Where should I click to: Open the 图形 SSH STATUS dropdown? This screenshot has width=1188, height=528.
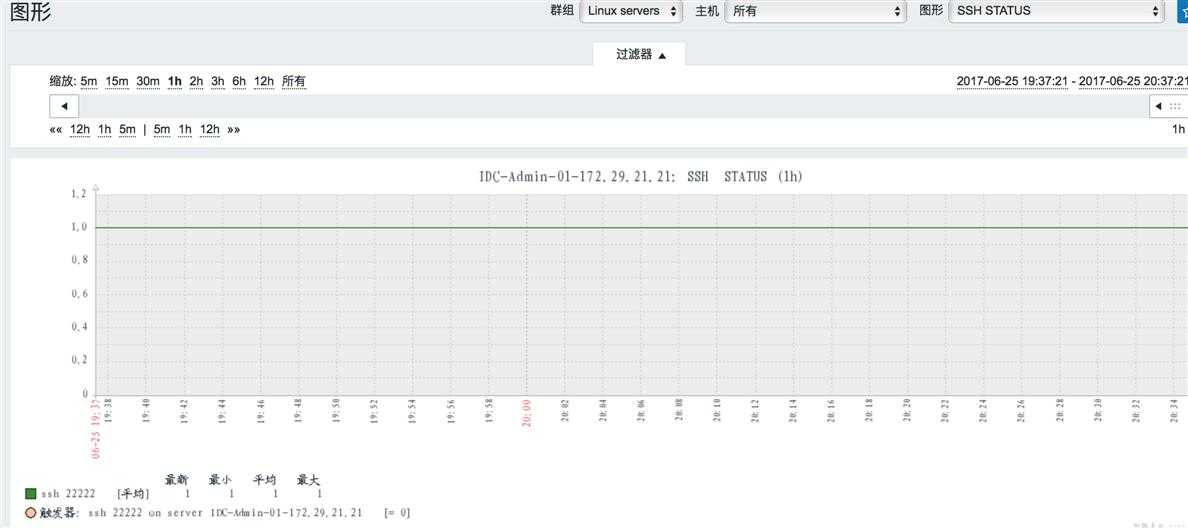point(1056,11)
